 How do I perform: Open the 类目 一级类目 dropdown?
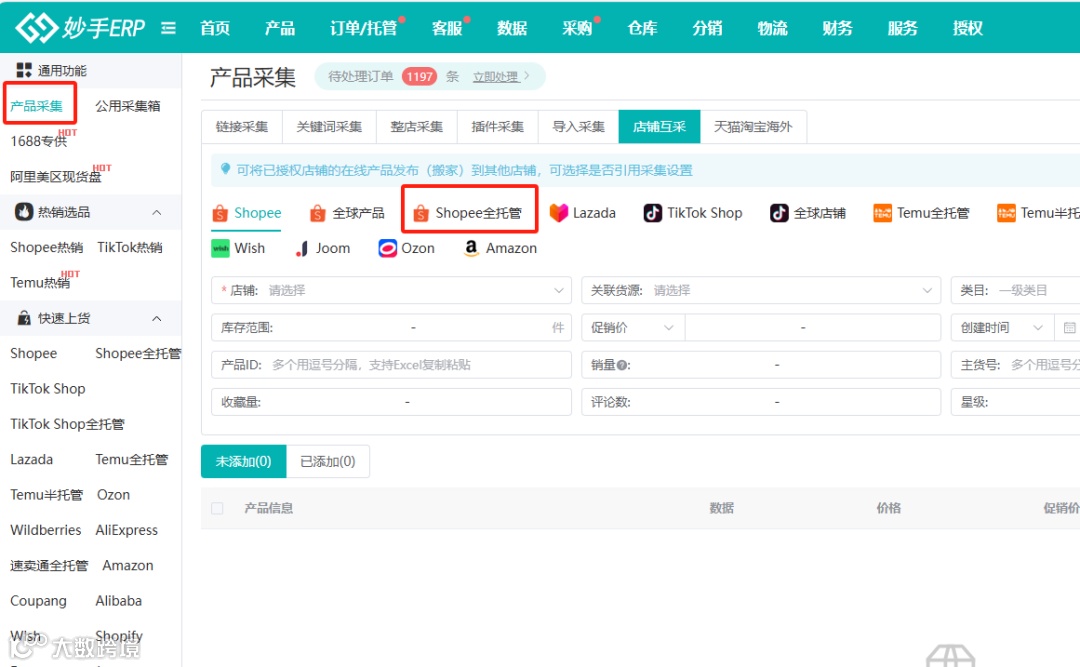click(x=1015, y=290)
